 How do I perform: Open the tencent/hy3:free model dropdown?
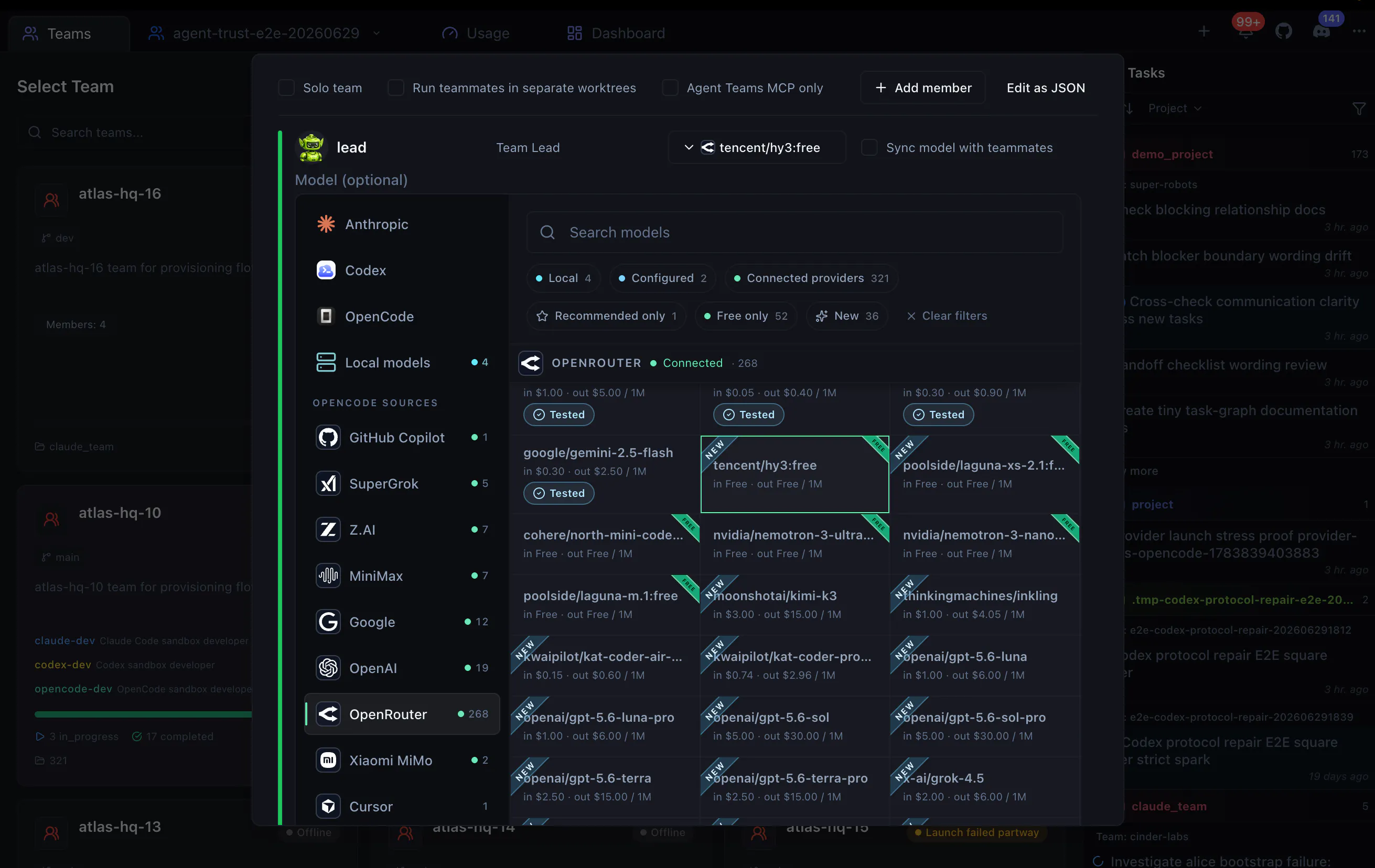pos(757,147)
